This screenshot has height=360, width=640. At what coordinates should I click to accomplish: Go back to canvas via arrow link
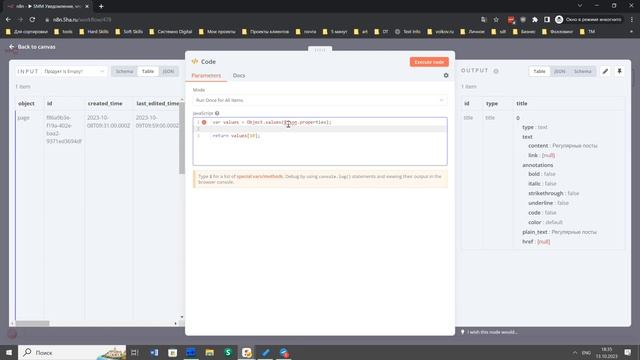click(x=32, y=47)
